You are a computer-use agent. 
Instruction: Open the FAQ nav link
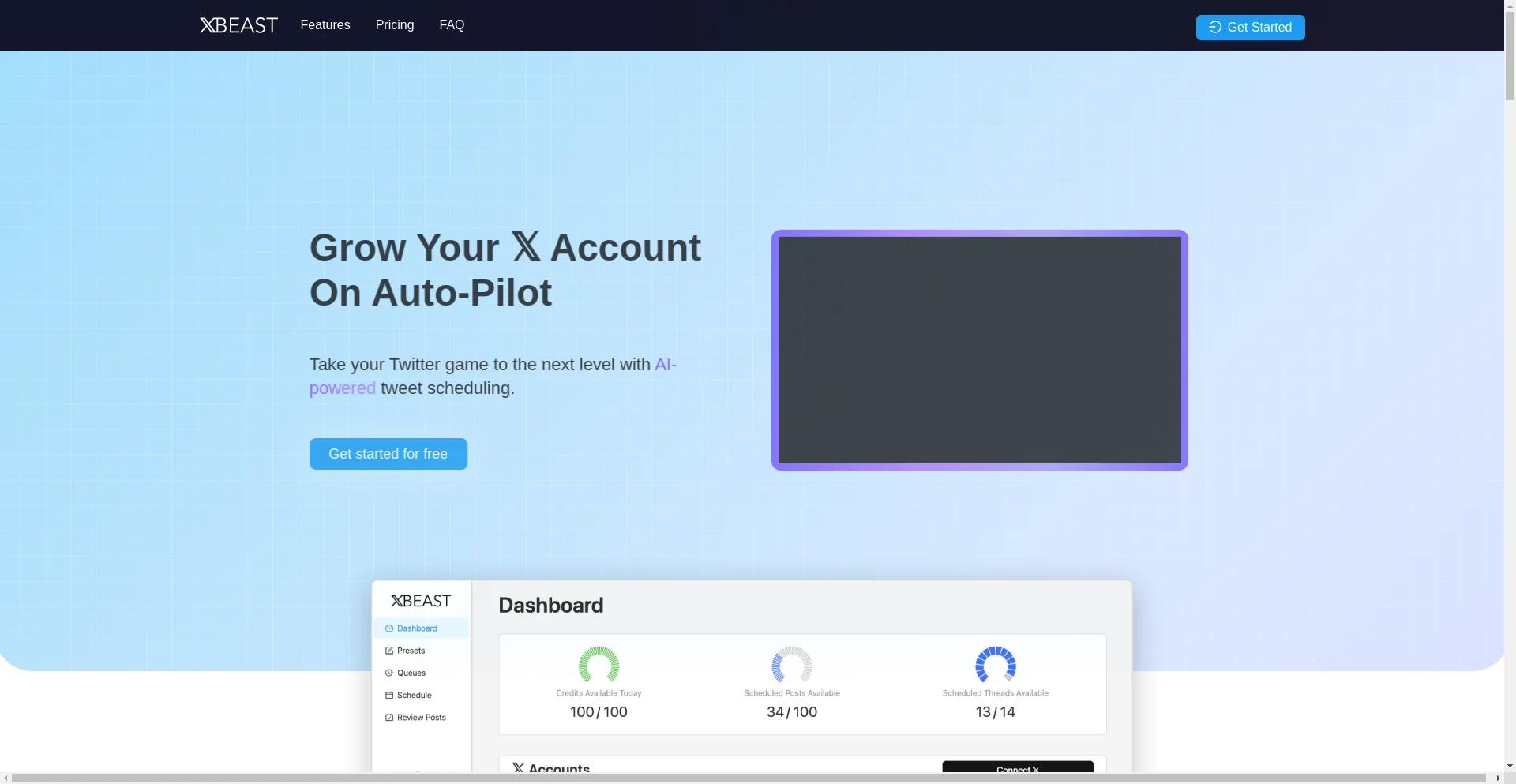[452, 25]
